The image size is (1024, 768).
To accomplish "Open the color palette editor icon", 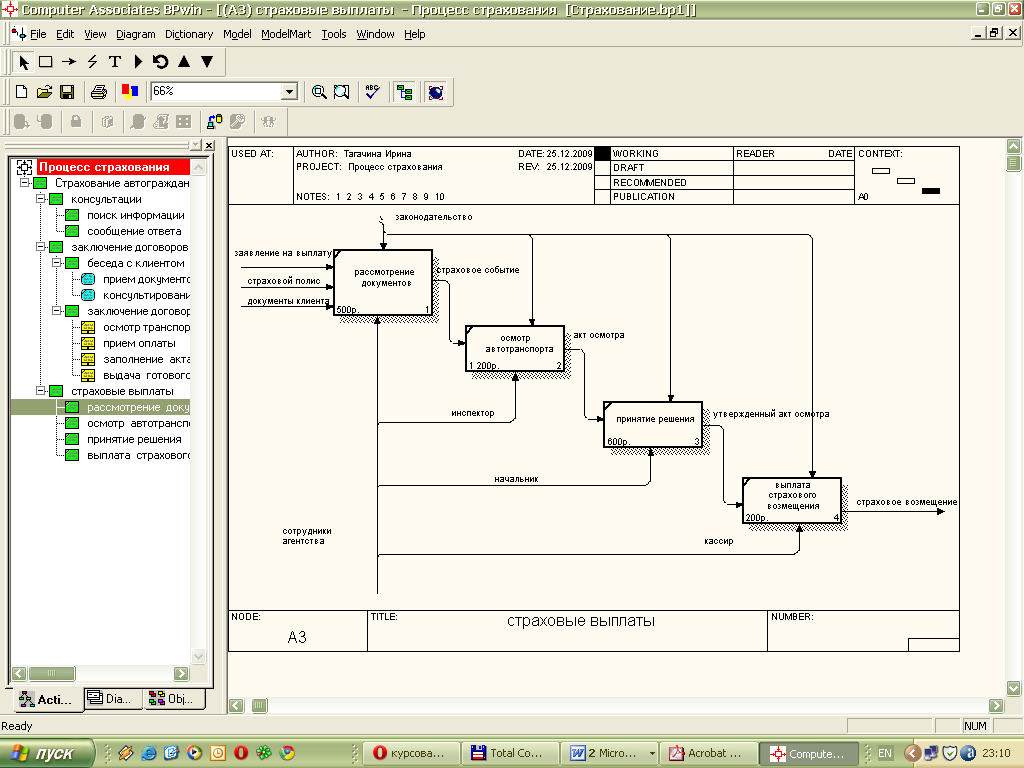I will 130,92.
